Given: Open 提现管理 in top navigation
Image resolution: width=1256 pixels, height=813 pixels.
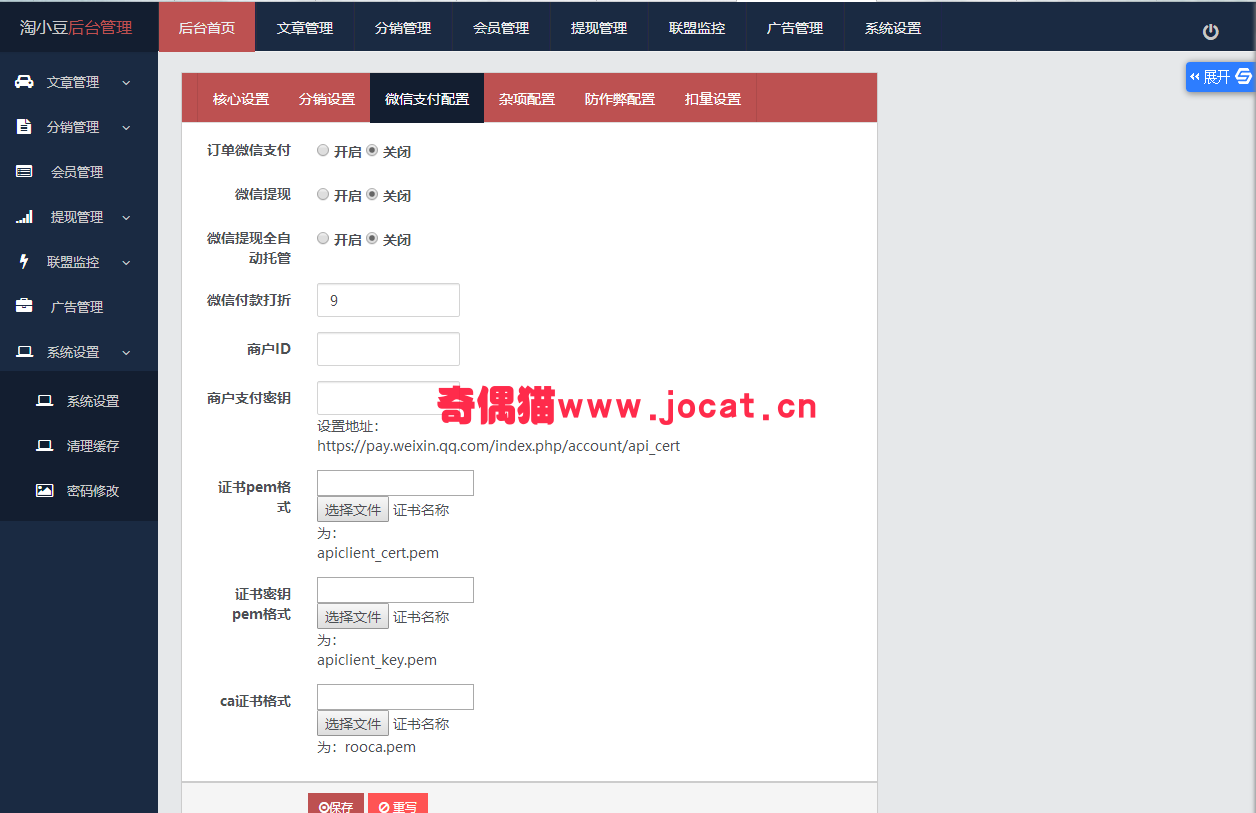Looking at the screenshot, I should coord(599,27).
